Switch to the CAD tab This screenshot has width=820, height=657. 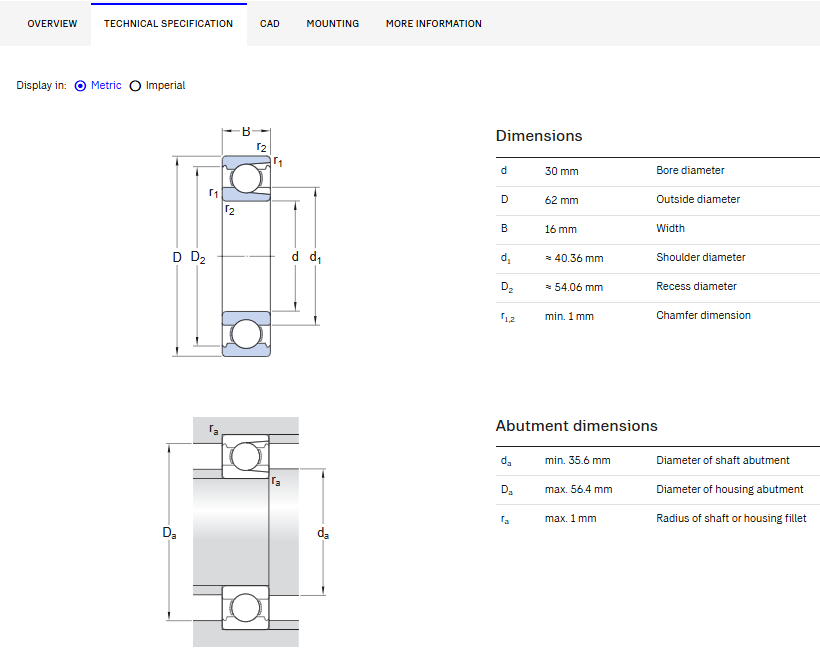(270, 24)
